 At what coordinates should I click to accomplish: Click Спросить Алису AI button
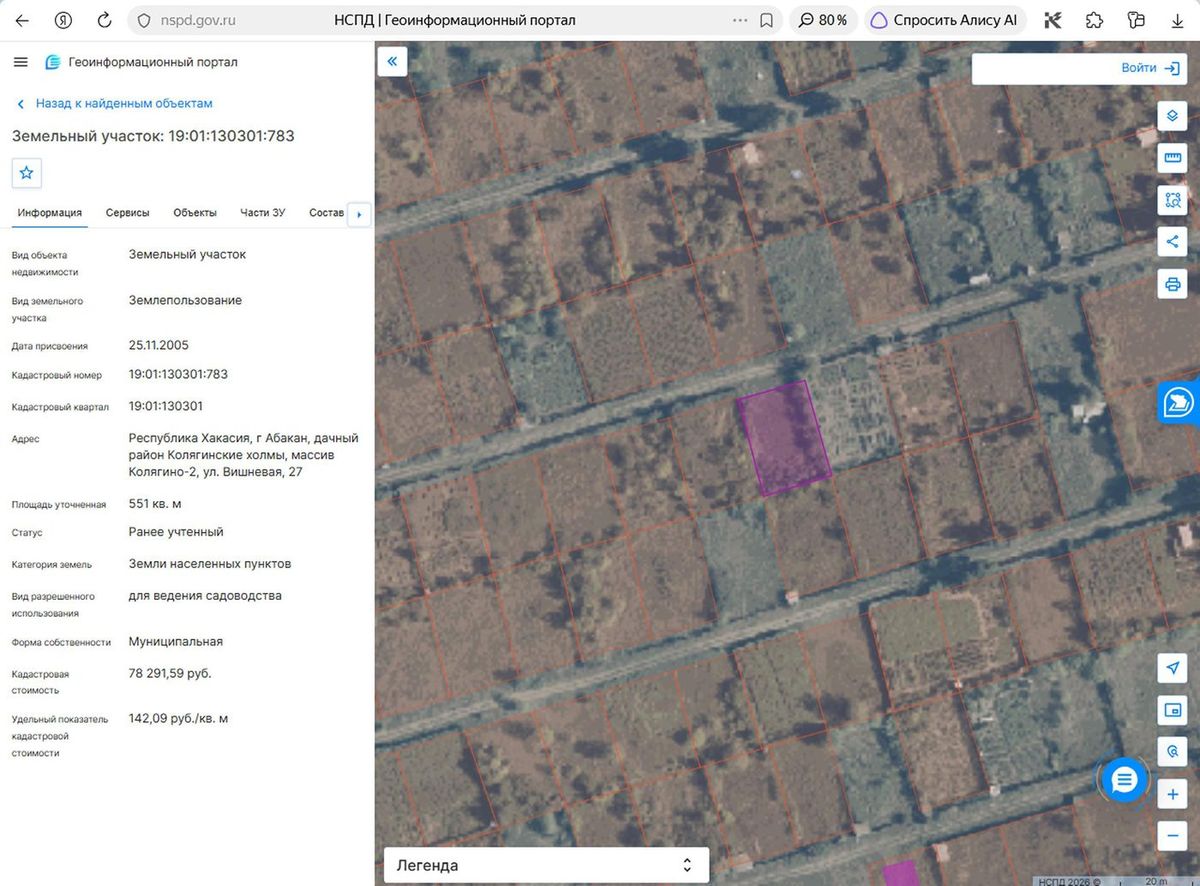(945, 20)
